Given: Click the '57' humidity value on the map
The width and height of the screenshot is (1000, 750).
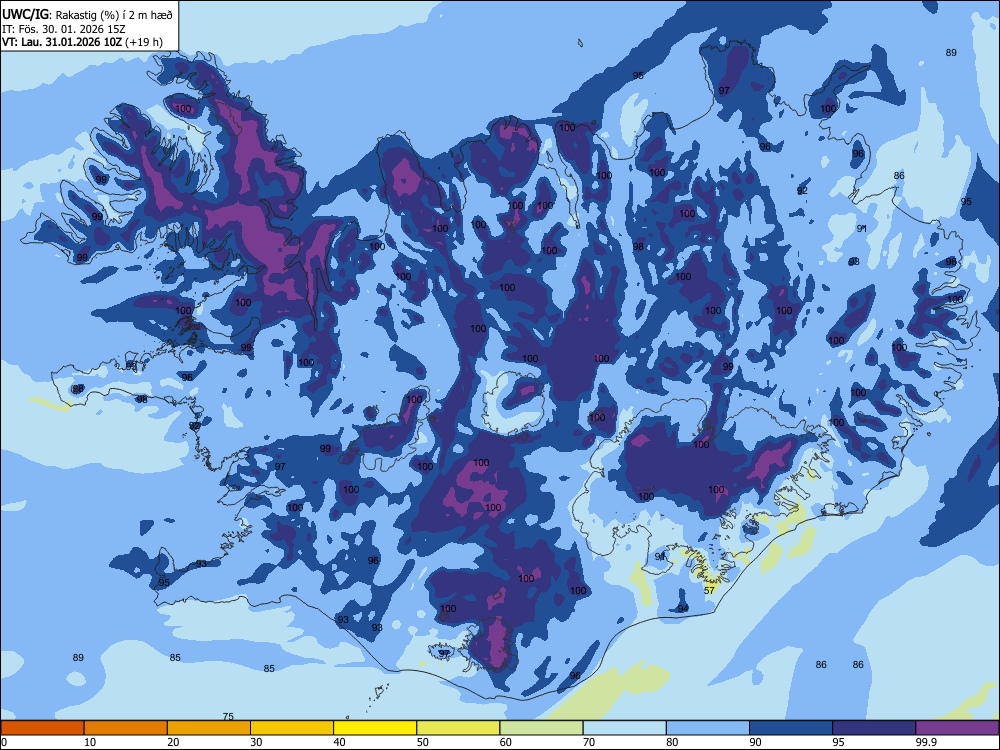Looking at the screenshot, I should [709, 591].
